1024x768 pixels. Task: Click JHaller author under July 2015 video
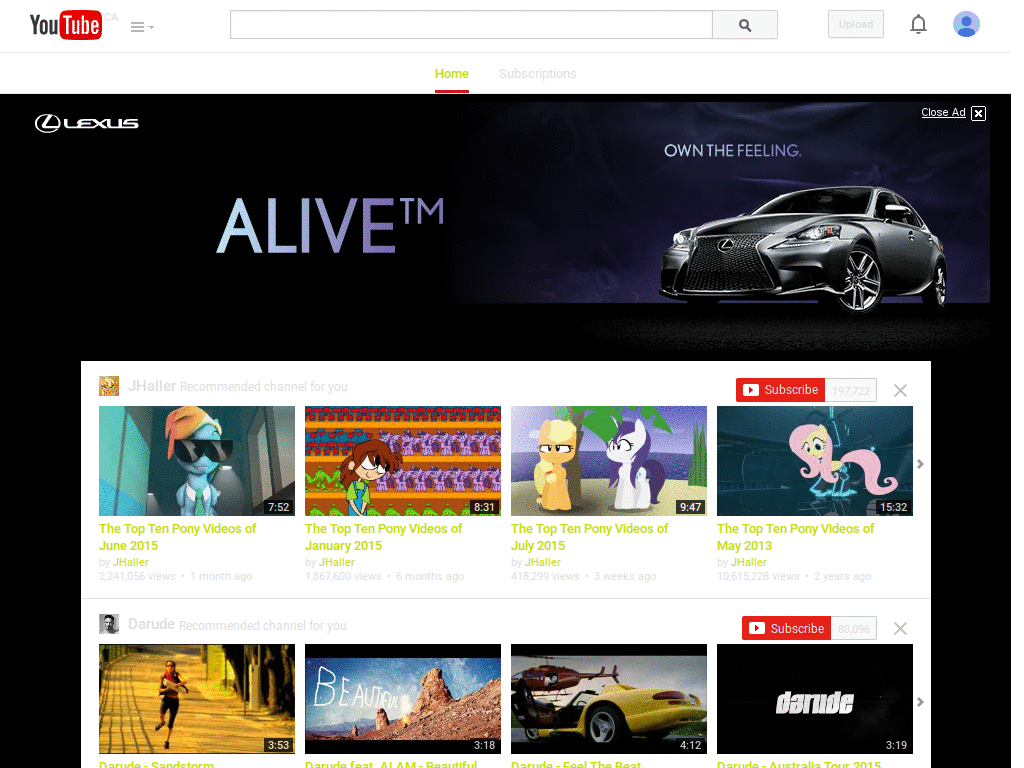click(543, 562)
